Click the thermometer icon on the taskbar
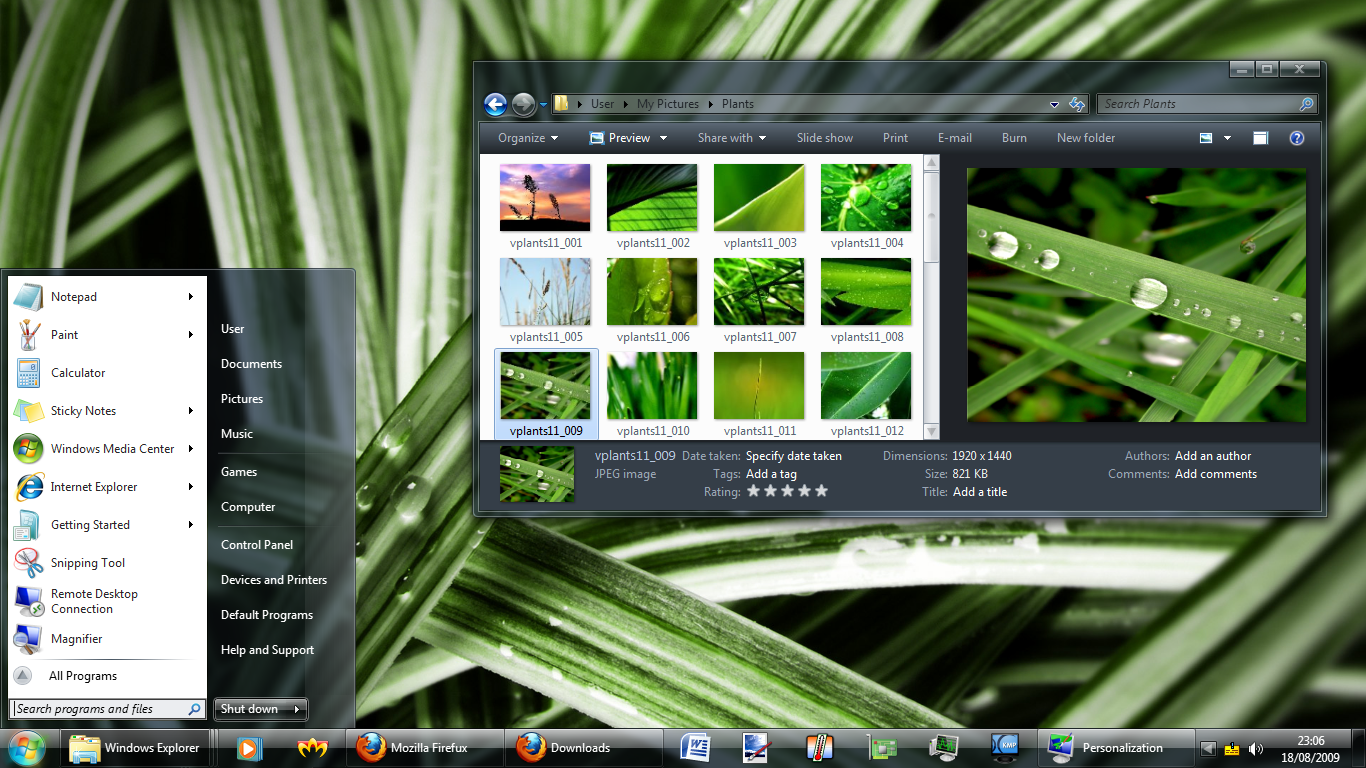Viewport: 1366px width, 768px height. click(x=820, y=748)
